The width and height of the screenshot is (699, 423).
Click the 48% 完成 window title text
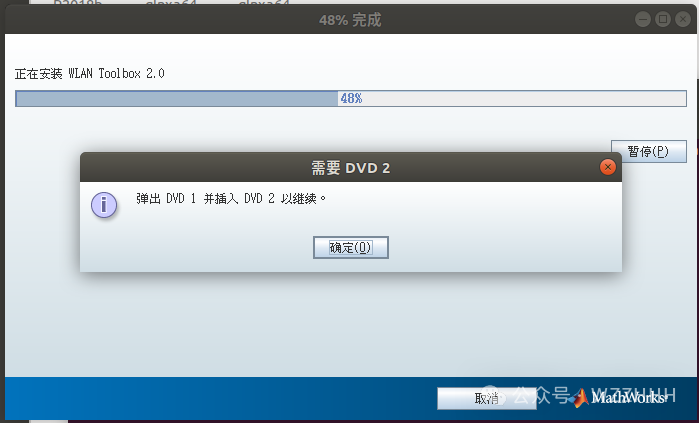tap(350, 20)
